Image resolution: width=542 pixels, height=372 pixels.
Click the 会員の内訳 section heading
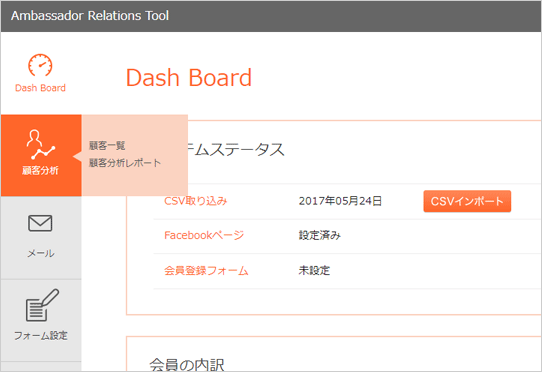pyautogui.click(x=187, y=365)
